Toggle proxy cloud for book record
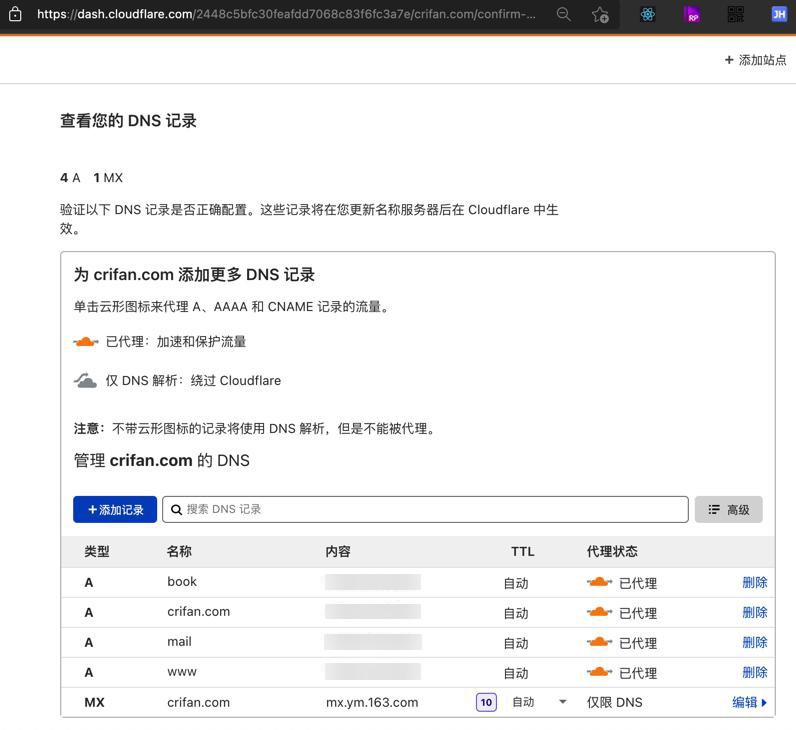Screen dimensions: 796x730 point(600,582)
